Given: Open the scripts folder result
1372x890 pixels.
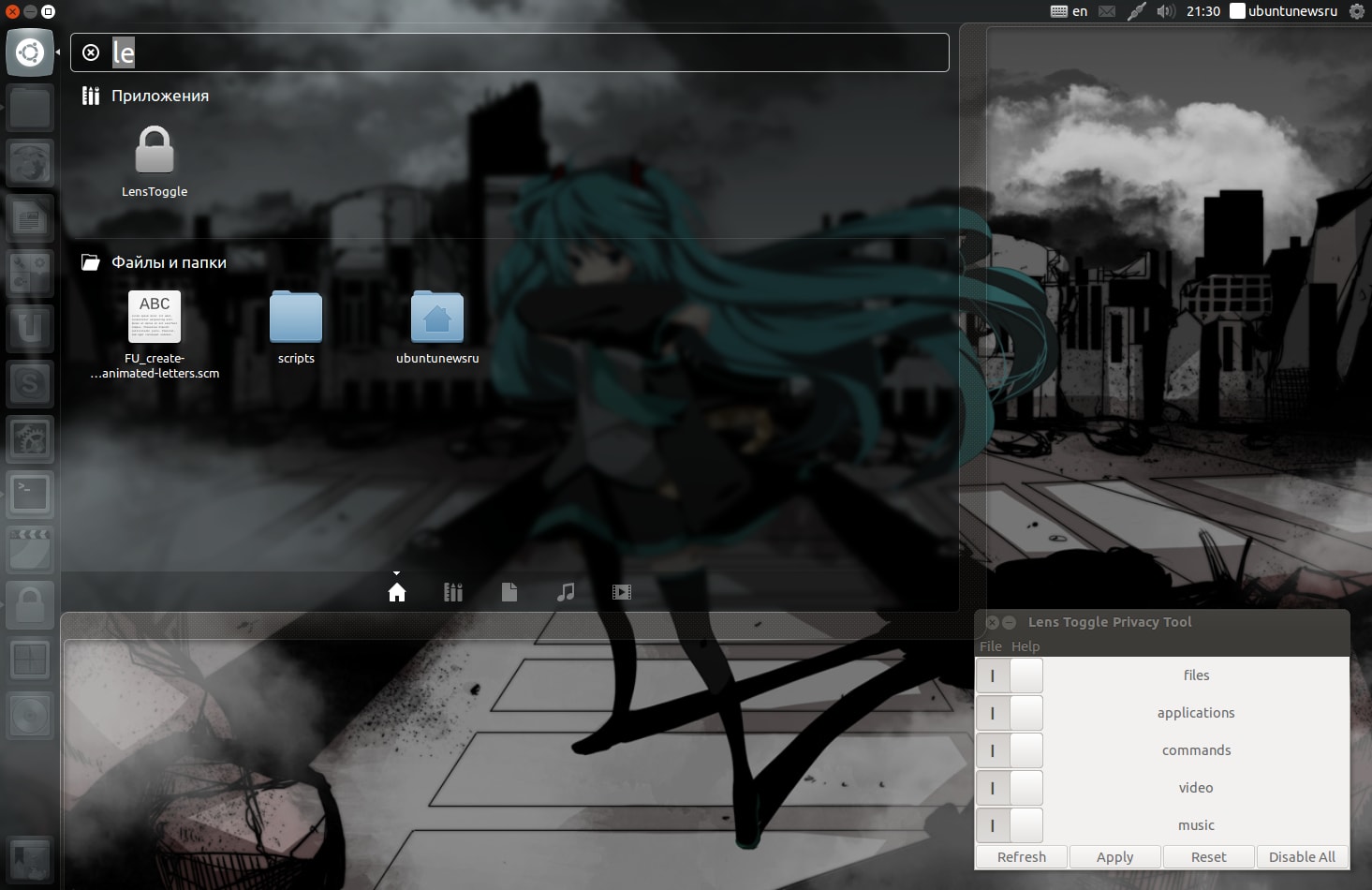Looking at the screenshot, I should pyautogui.click(x=296, y=327).
